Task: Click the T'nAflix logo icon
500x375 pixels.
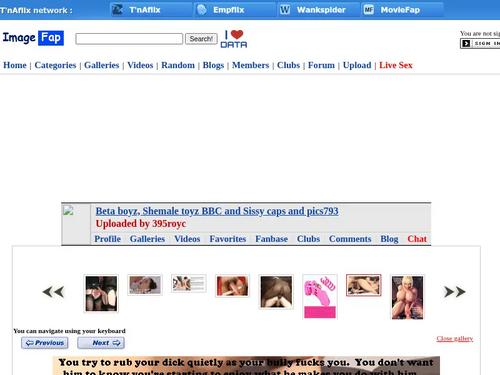Action: click(117, 9)
